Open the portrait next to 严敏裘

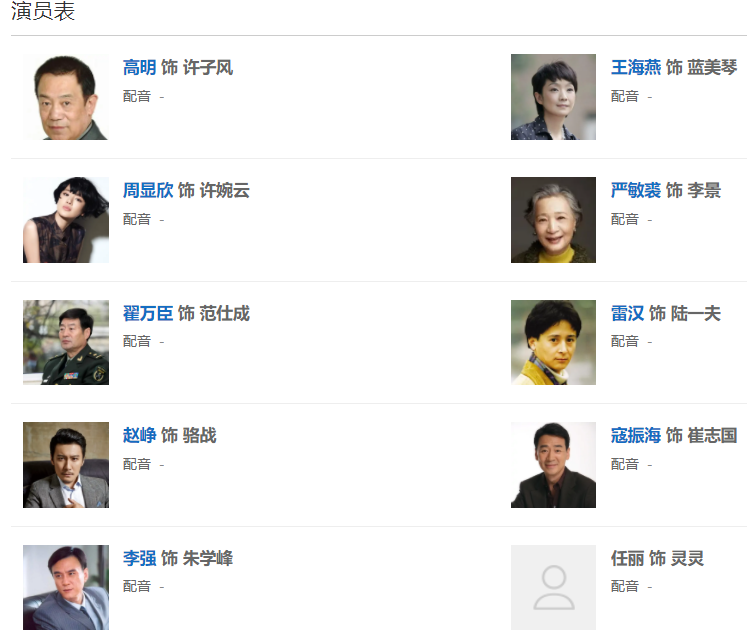coord(553,220)
